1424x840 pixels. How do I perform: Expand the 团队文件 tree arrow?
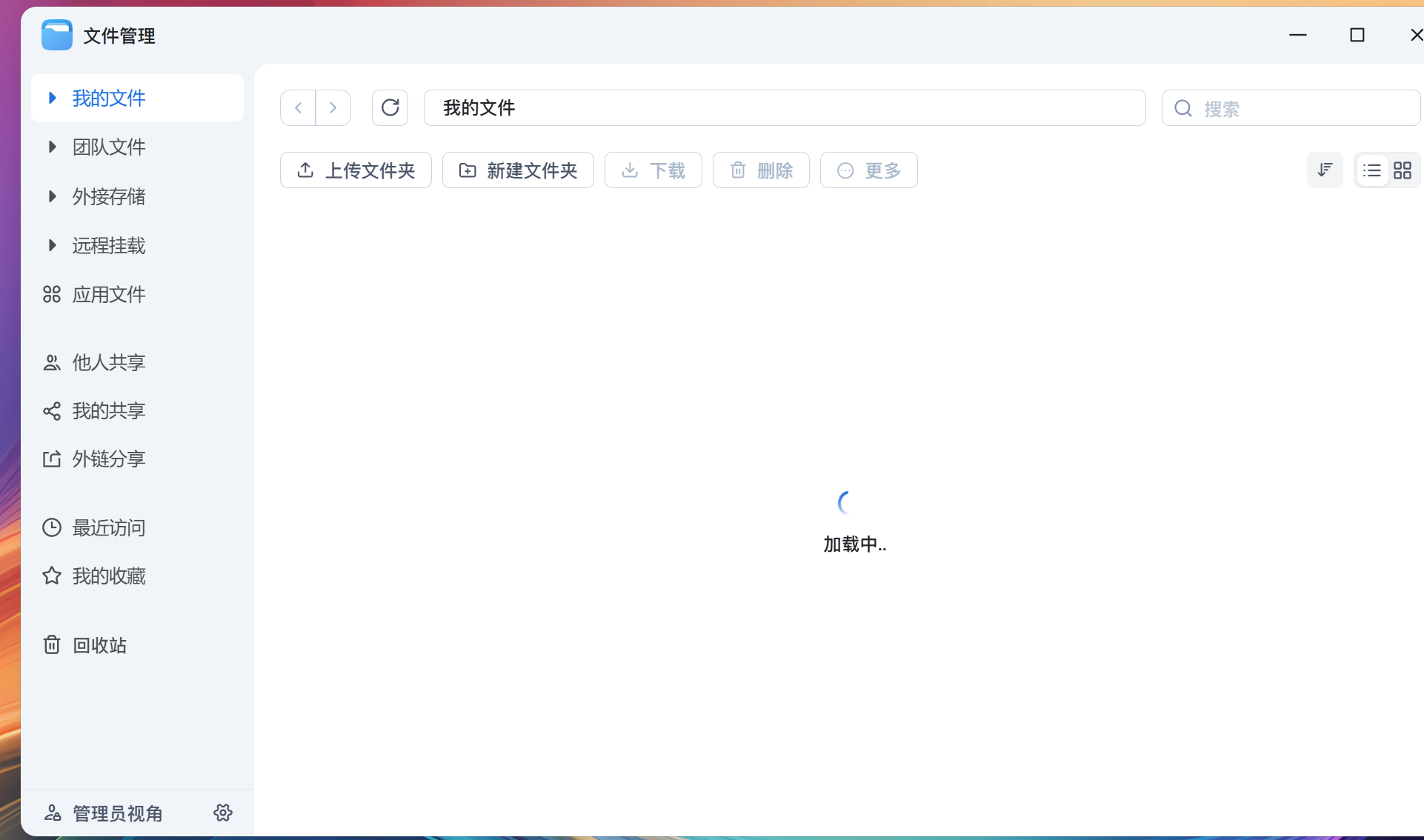(x=52, y=147)
